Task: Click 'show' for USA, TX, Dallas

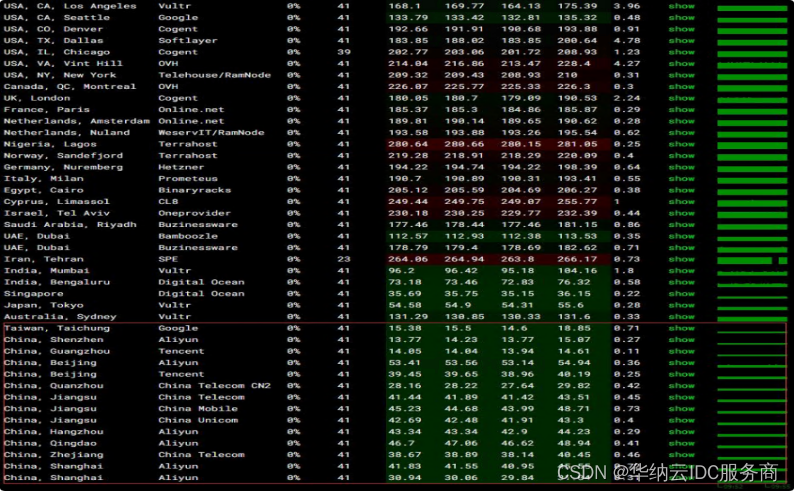Action: click(x=681, y=41)
